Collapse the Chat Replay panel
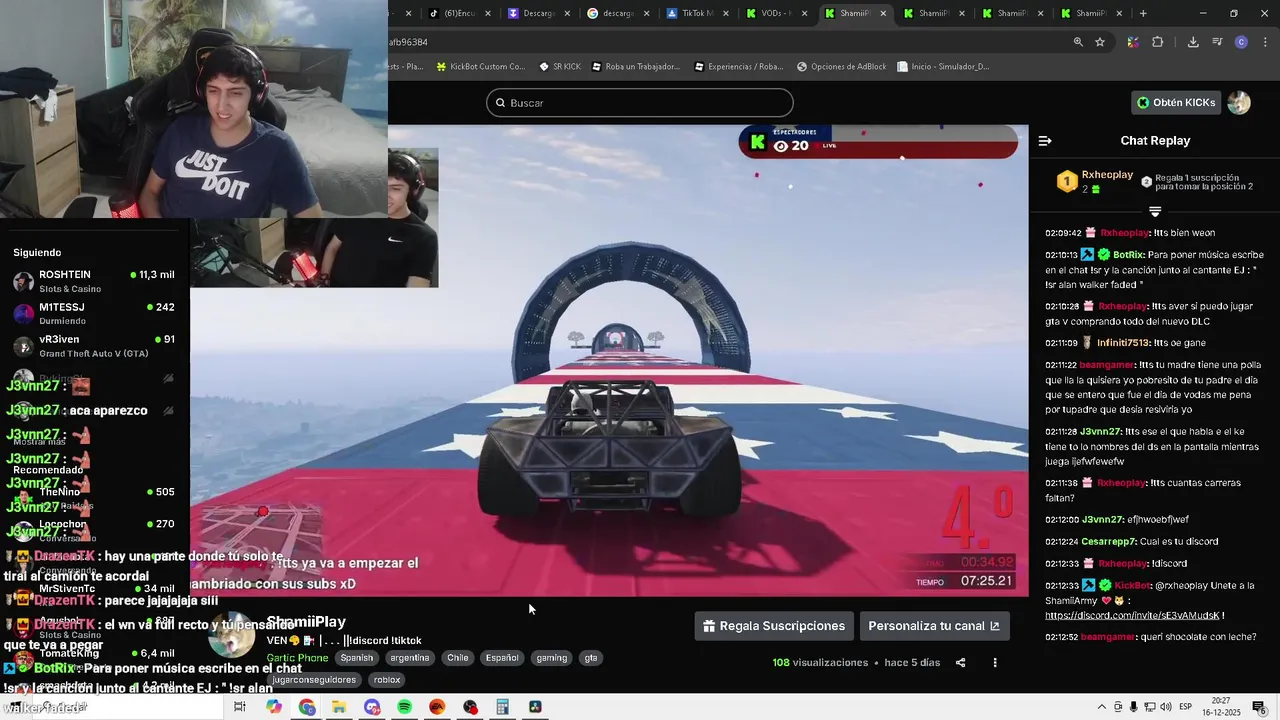The width and height of the screenshot is (1280, 720). pyautogui.click(x=1045, y=141)
